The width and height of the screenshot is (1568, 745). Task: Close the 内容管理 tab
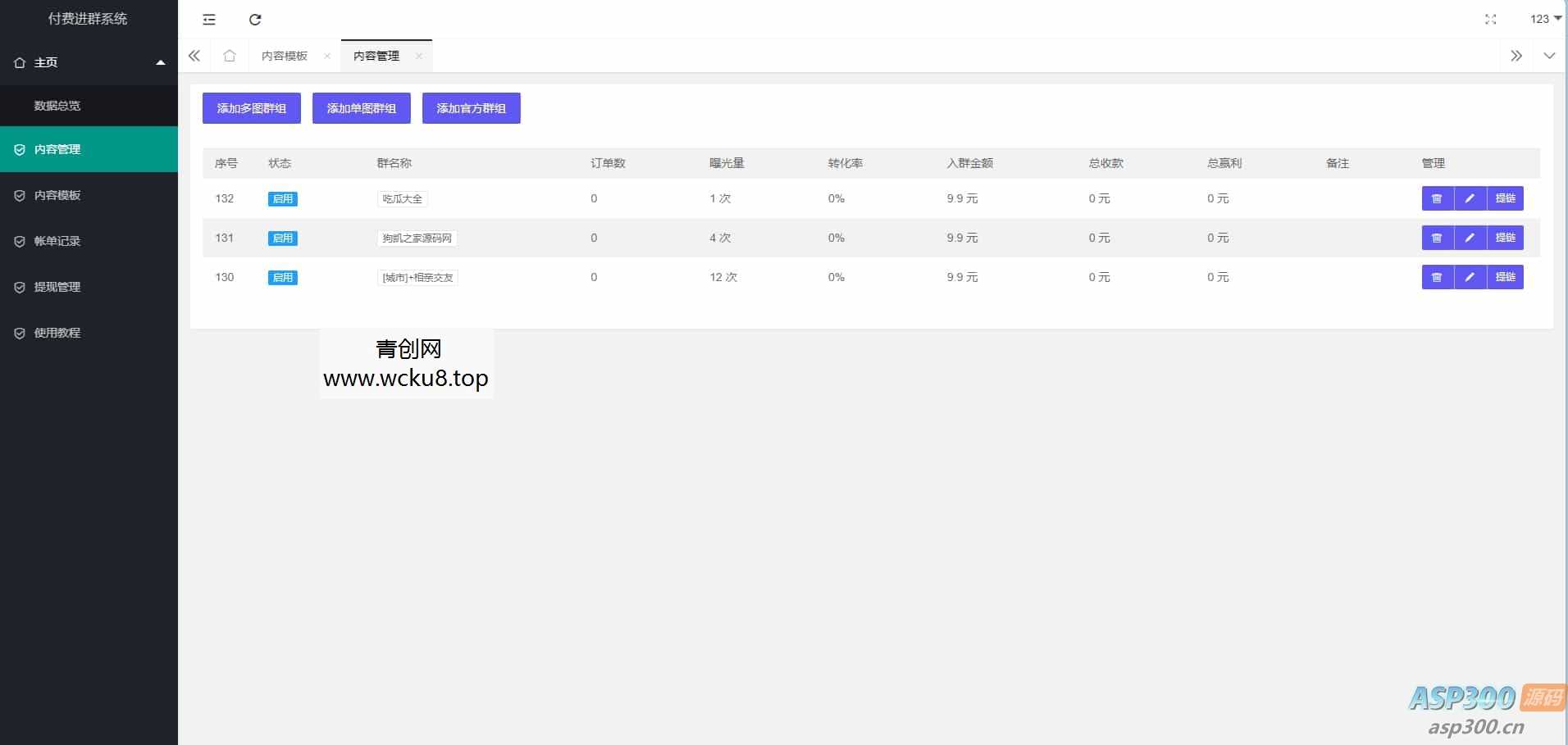[x=419, y=56]
